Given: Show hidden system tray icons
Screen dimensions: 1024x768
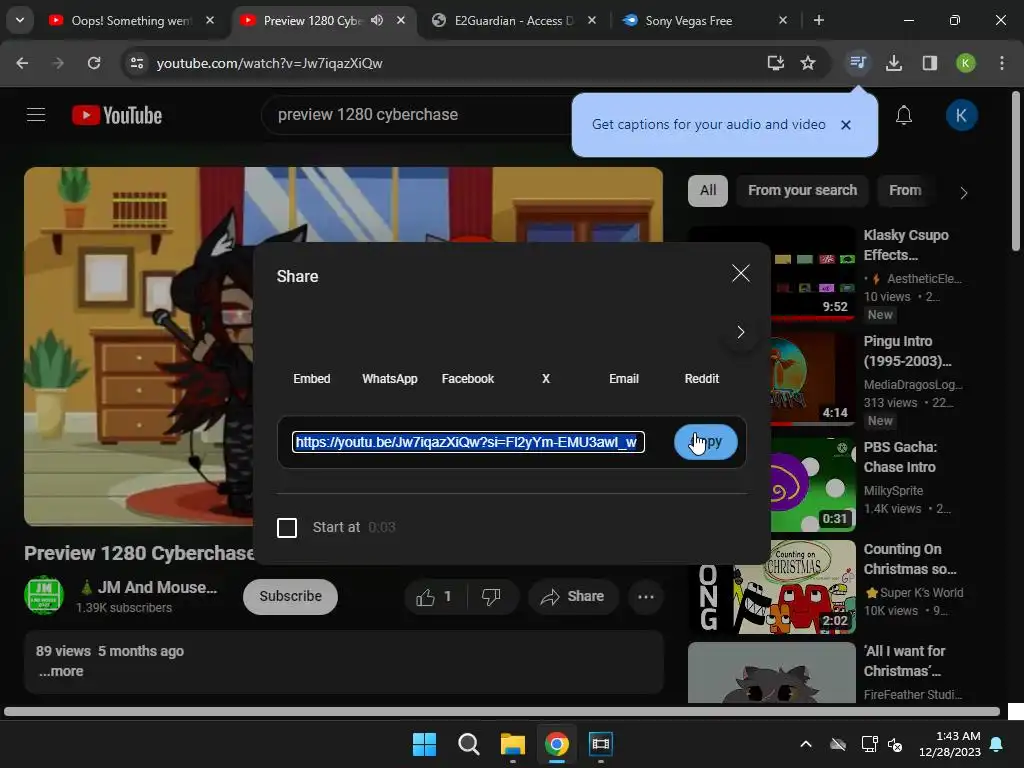Looking at the screenshot, I should 806,744.
